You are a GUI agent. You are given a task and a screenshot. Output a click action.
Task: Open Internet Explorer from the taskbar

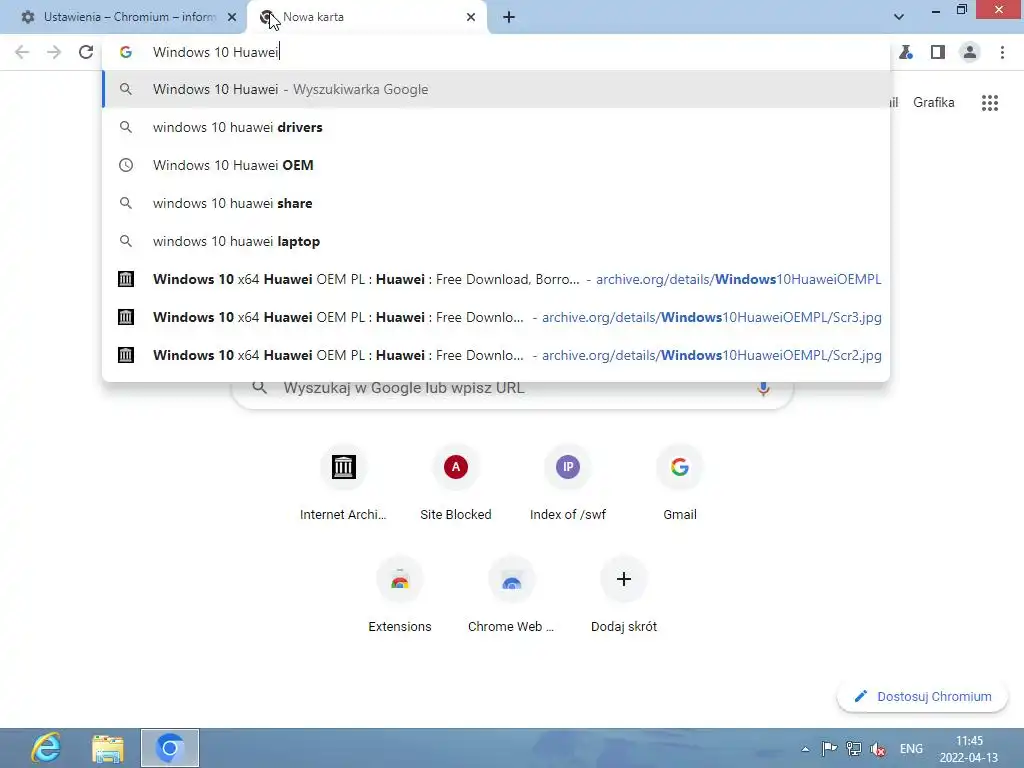coord(46,748)
